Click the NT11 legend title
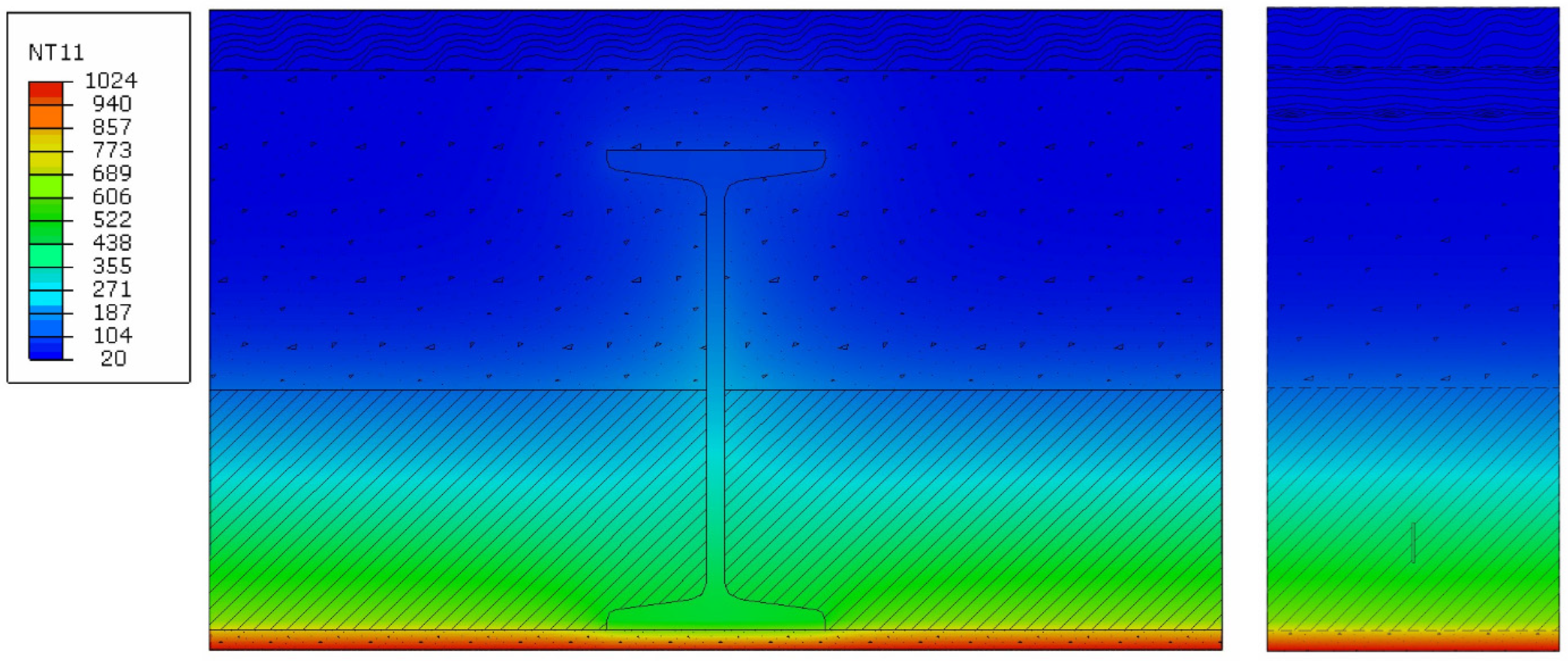This screenshot has width=1568, height=661. click(x=56, y=53)
